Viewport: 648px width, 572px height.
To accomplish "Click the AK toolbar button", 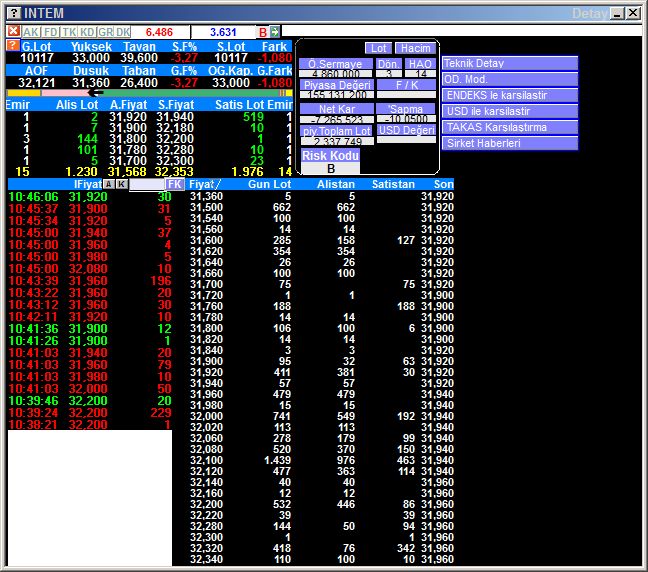I will [31, 32].
